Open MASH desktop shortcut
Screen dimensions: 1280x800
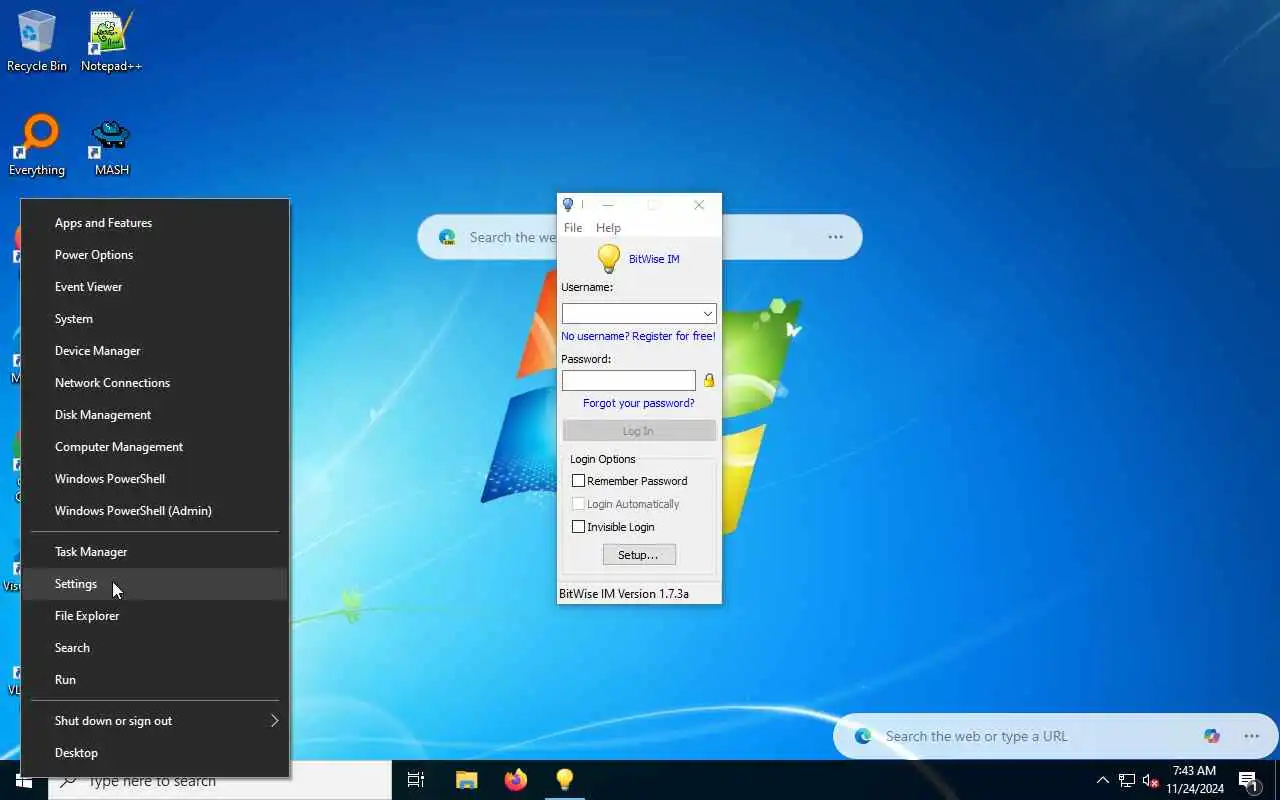click(x=111, y=146)
